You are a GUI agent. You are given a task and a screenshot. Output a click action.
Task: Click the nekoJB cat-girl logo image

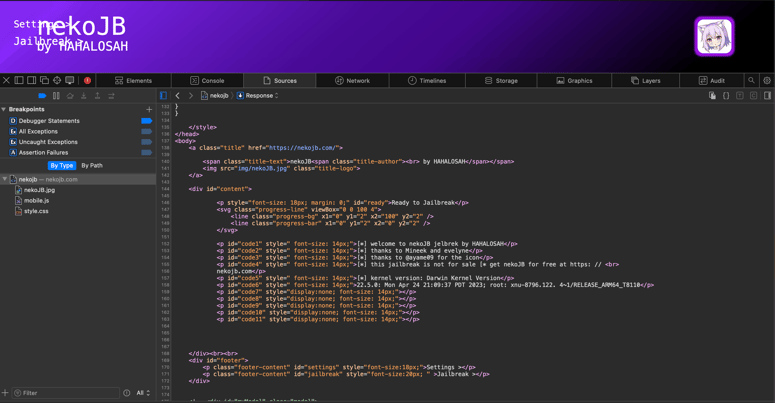pyautogui.click(x=714, y=37)
